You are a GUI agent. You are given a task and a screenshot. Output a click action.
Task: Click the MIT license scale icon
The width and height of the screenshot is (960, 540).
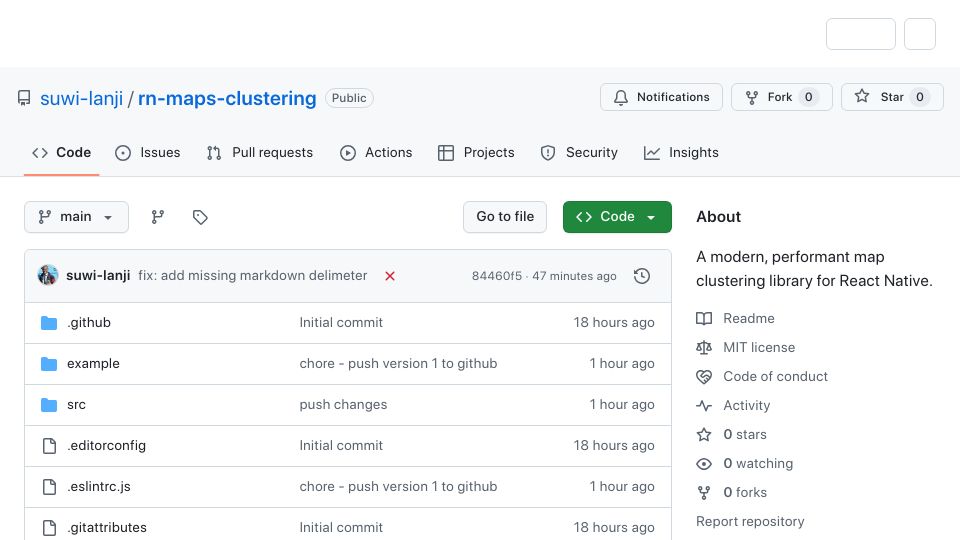[704, 347]
